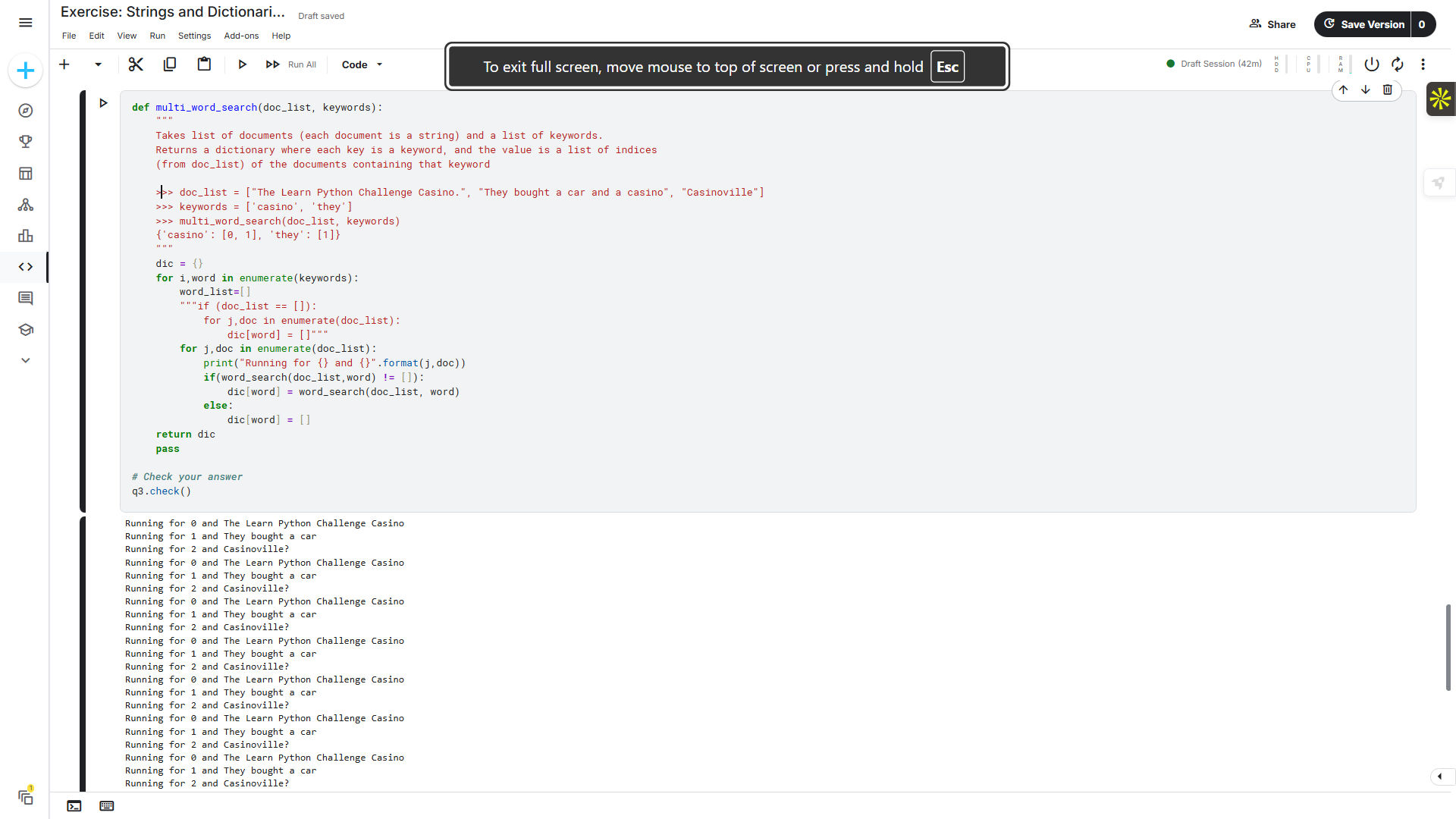Open the session options three-dot menu
The width and height of the screenshot is (1456, 819).
point(1423,64)
